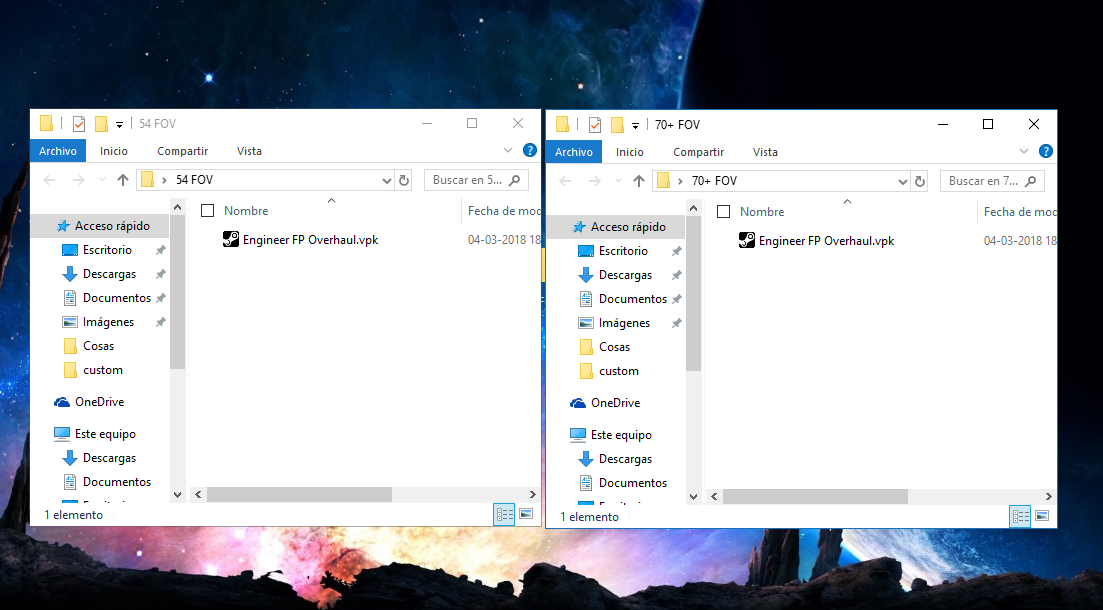
Task: Click the Steam file icon in 54 FOV window
Action: [x=231, y=239]
